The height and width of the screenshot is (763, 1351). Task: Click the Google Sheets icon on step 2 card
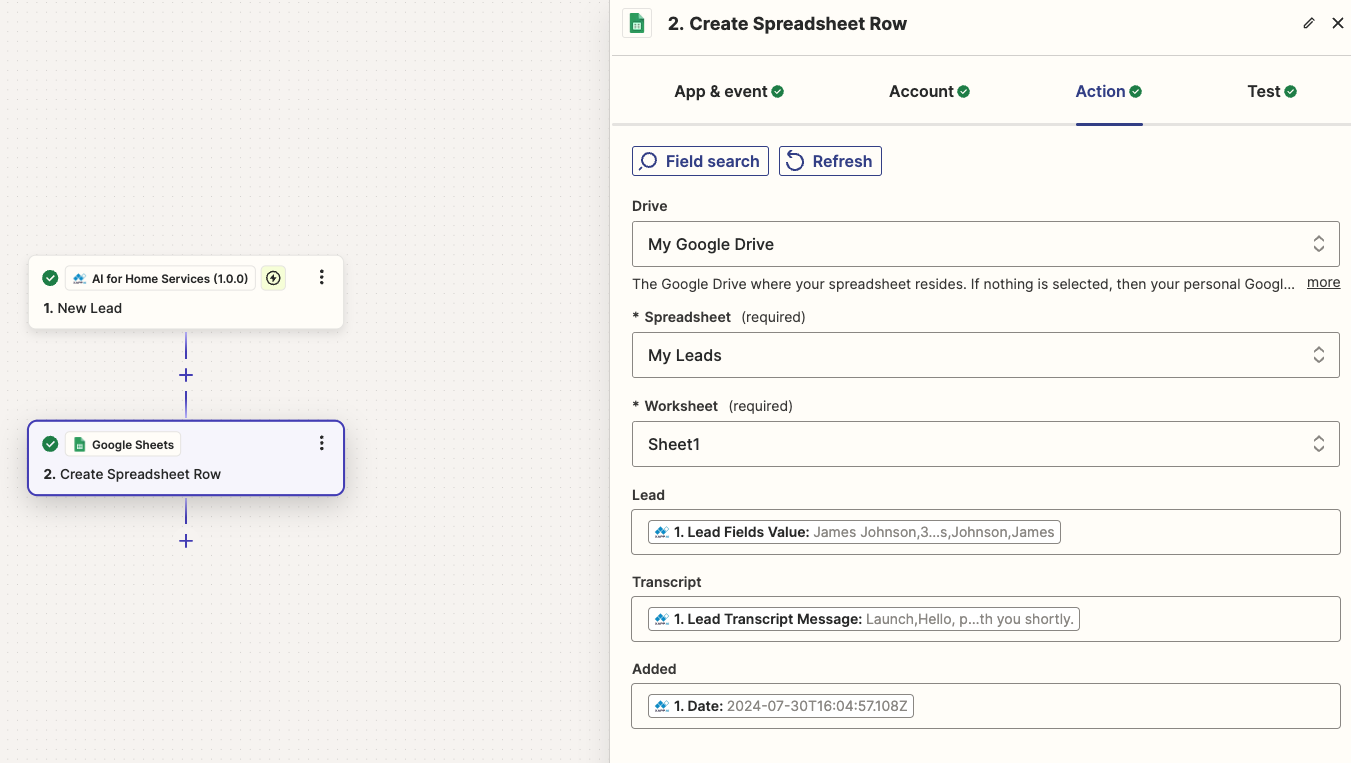tap(80, 445)
